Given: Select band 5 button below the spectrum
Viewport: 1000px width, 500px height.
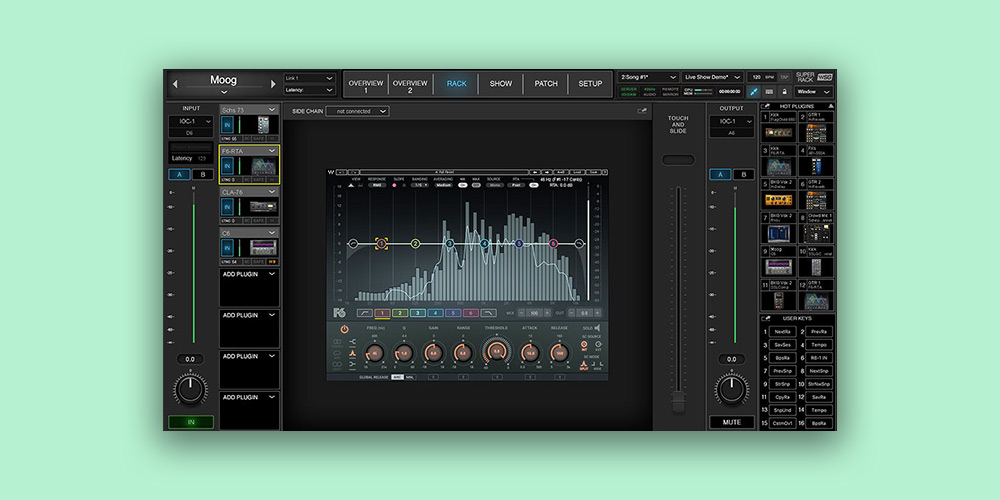Looking at the screenshot, I should click(x=452, y=313).
